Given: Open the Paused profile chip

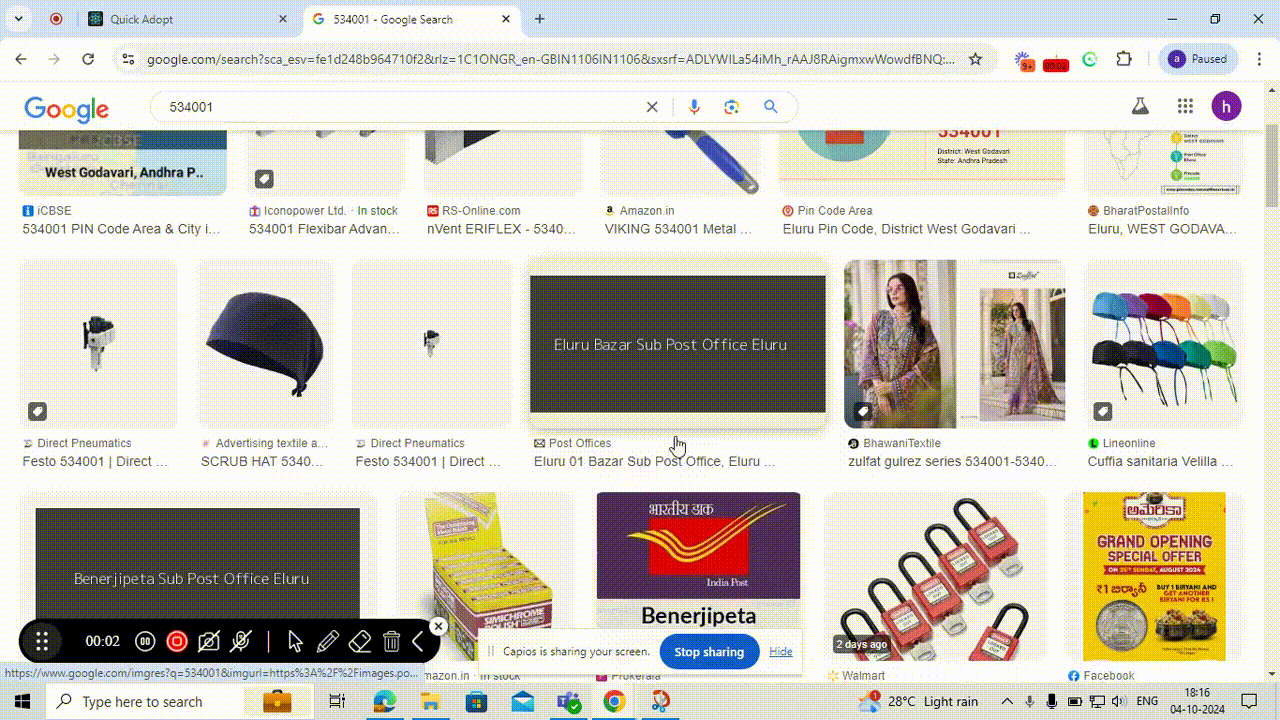Looking at the screenshot, I should (x=1198, y=59).
